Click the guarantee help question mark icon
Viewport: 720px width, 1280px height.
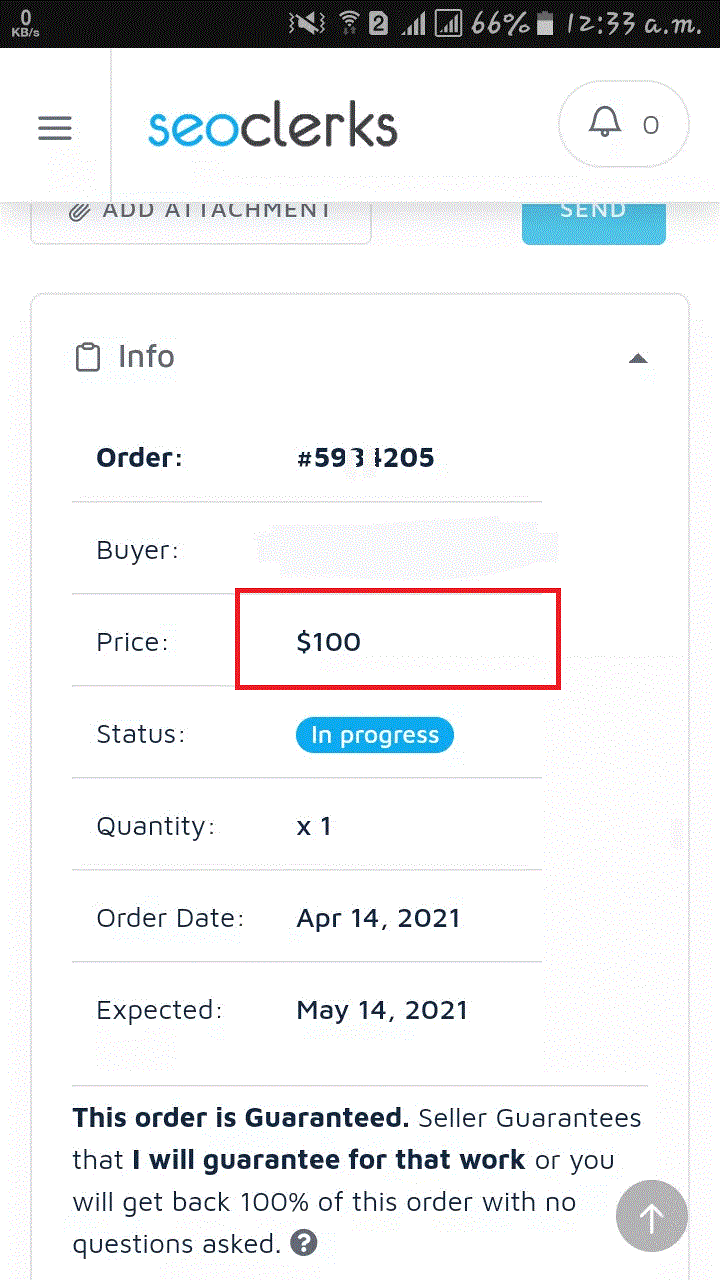304,1243
